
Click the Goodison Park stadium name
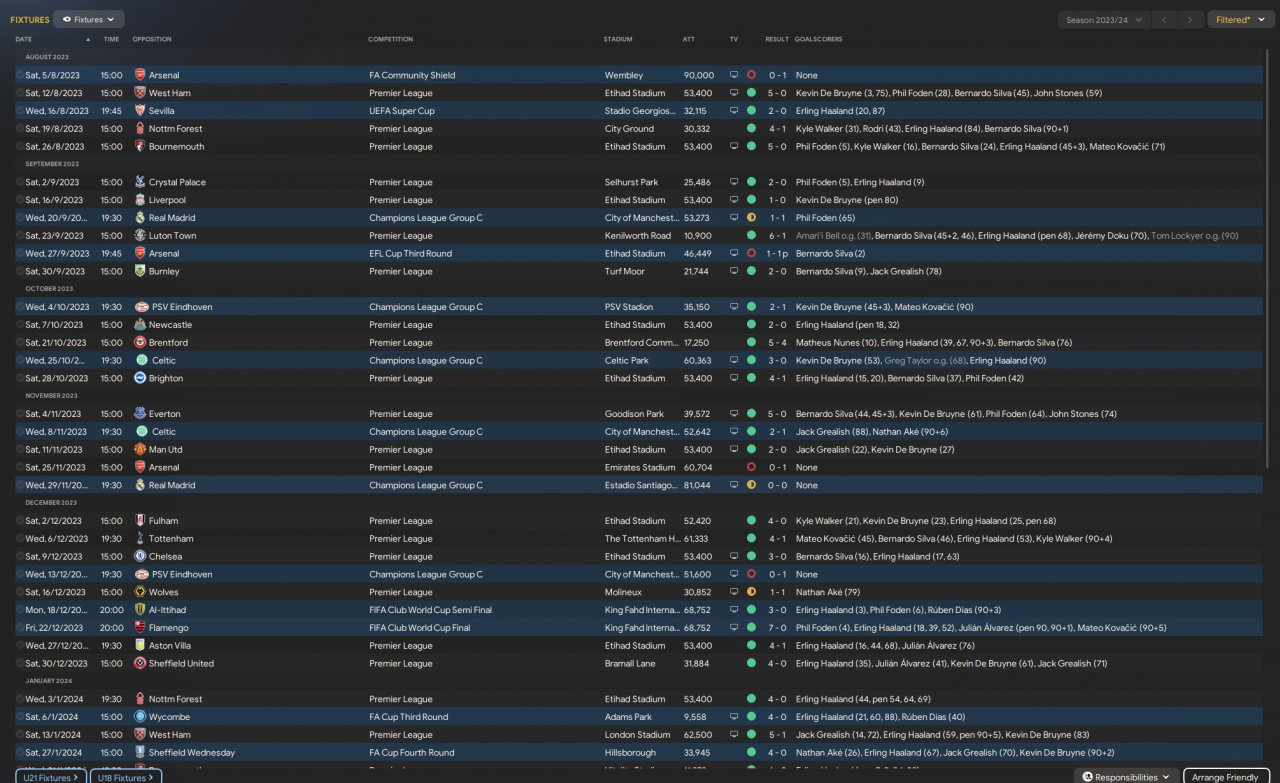pos(634,414)
